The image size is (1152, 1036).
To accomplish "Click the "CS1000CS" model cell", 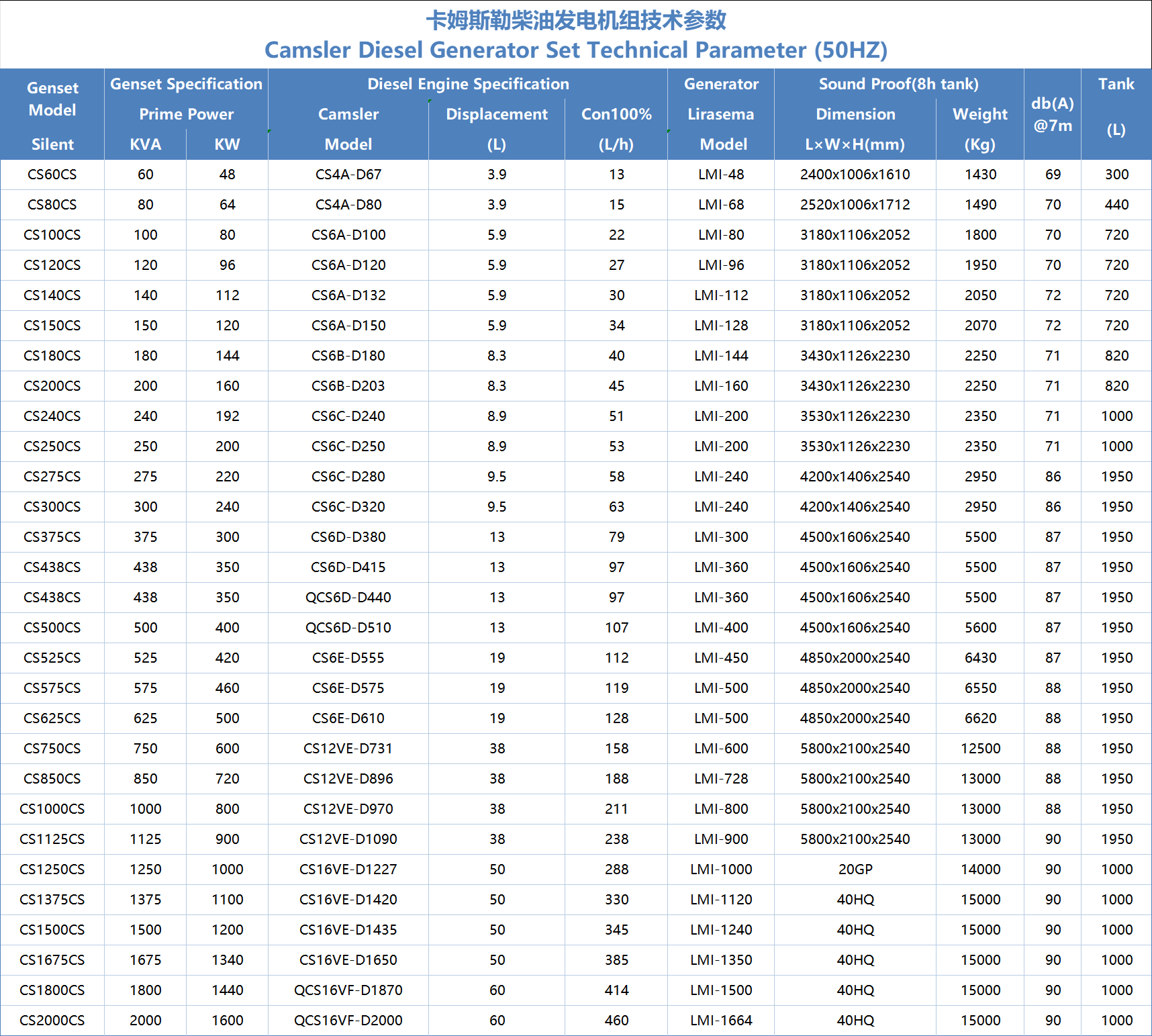I will coord(52,809).
